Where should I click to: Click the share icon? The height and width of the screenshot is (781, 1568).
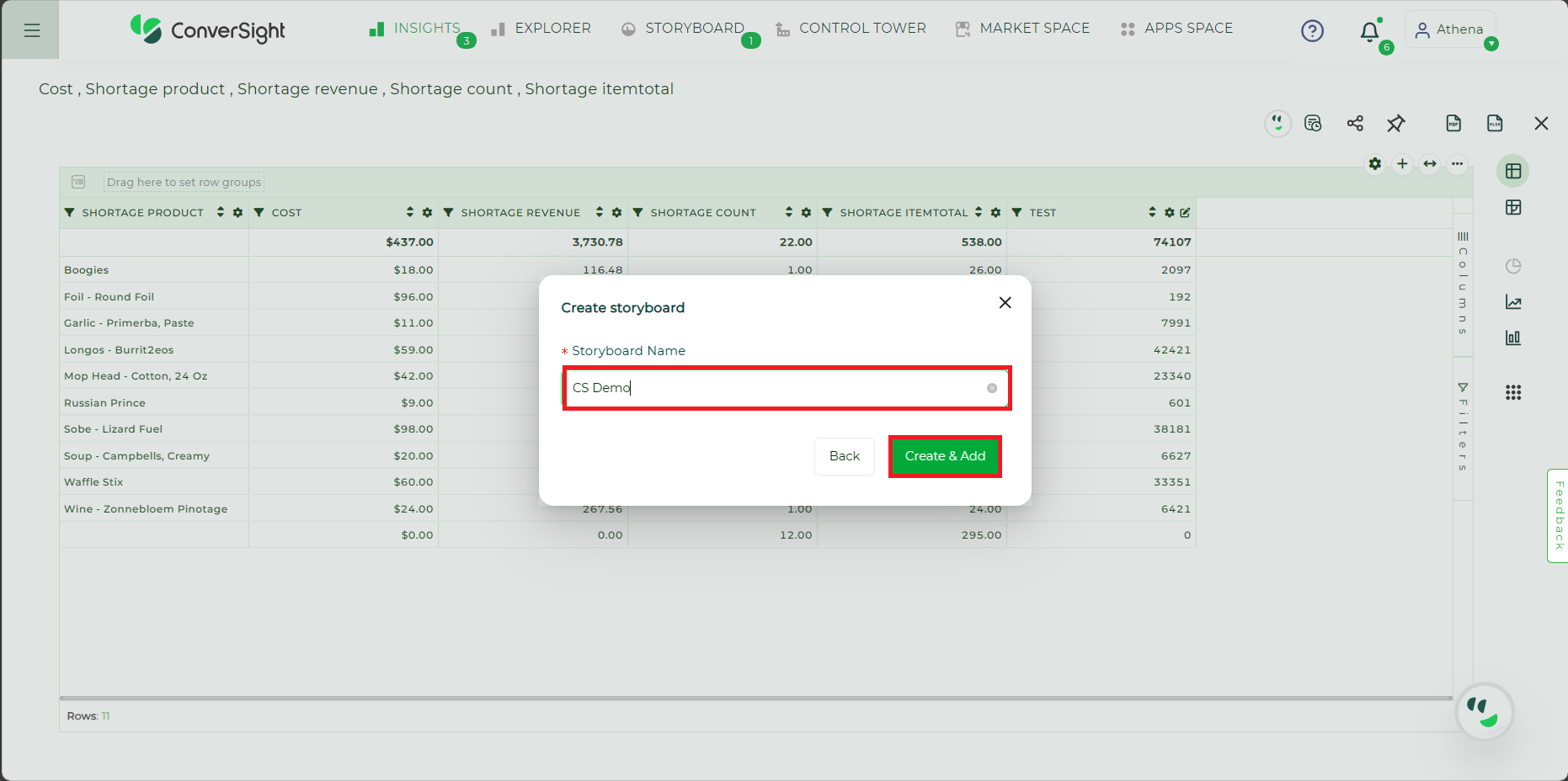coord(1355,124)
